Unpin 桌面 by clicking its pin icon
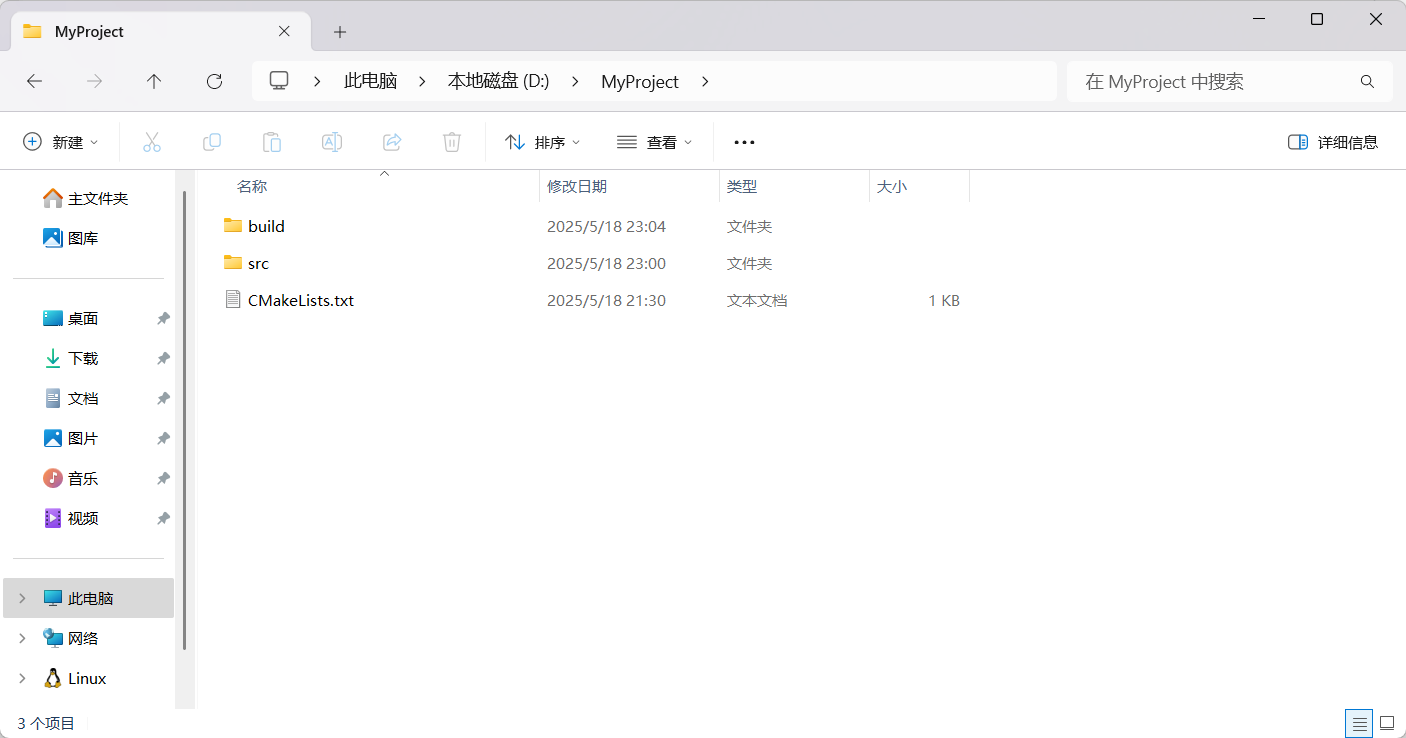 pos(163,318)
